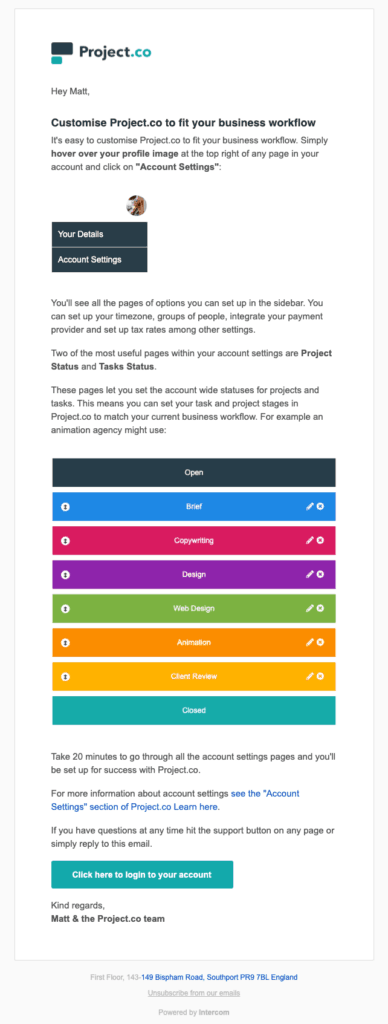The image size is (388, 1024).
Task: Select the Your Details menu item
Action: (99, 234)
